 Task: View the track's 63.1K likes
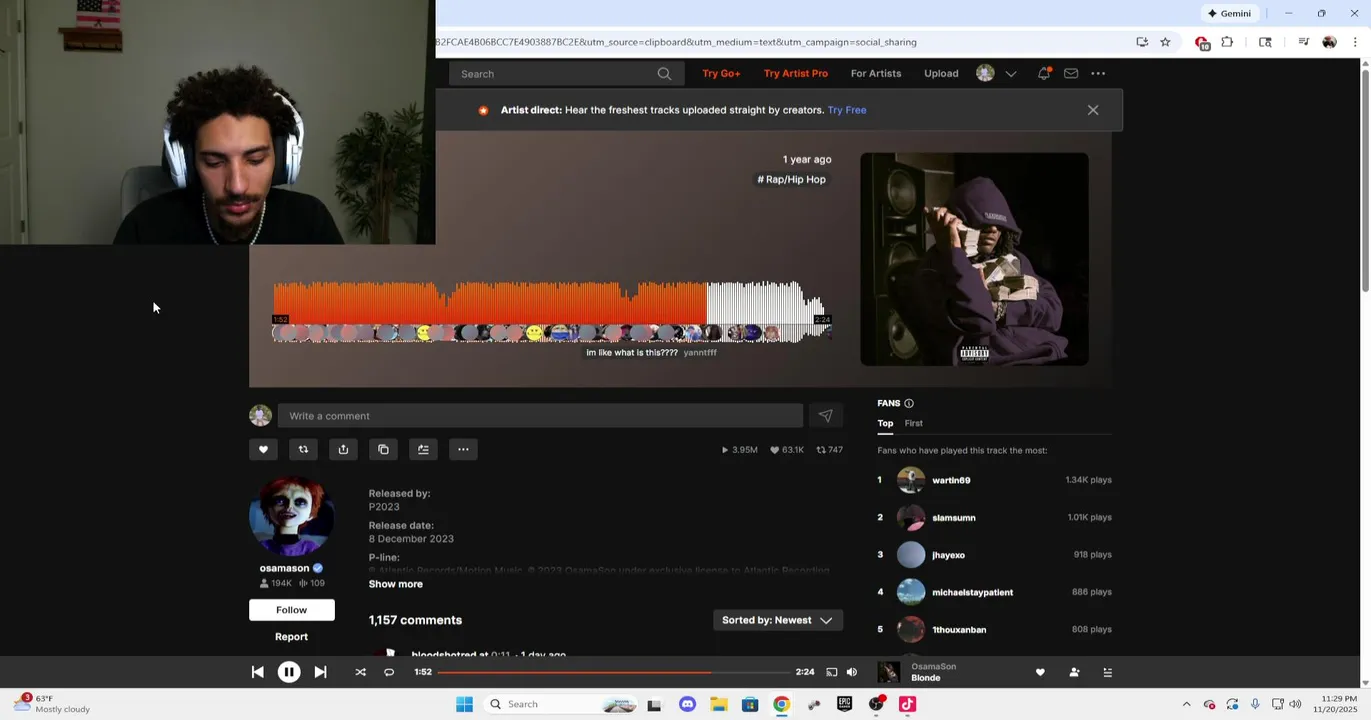pos(787,450)
